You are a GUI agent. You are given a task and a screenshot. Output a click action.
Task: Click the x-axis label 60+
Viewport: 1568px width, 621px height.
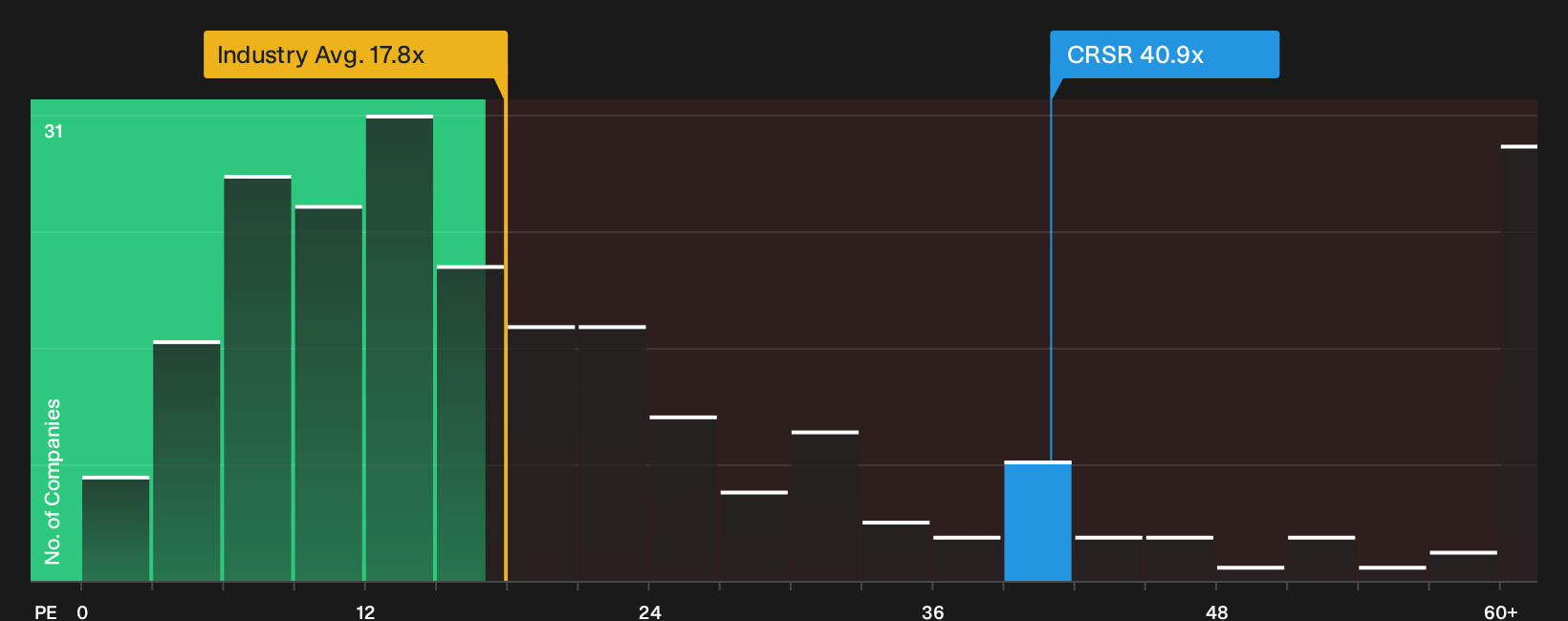pyautogui.click(x=1501, y=611)
